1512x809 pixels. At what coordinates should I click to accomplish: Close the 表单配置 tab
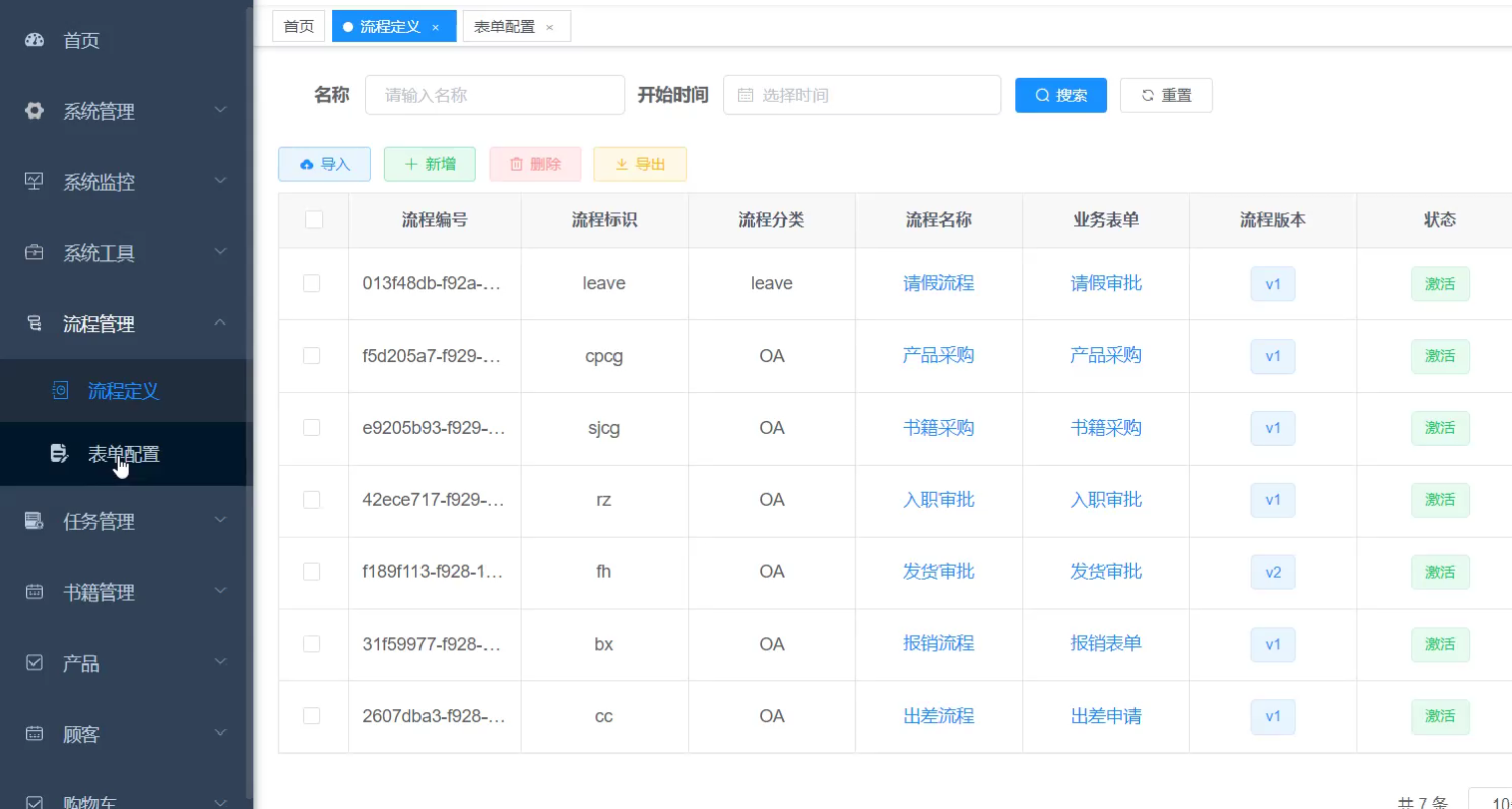[x=550, y=27]
